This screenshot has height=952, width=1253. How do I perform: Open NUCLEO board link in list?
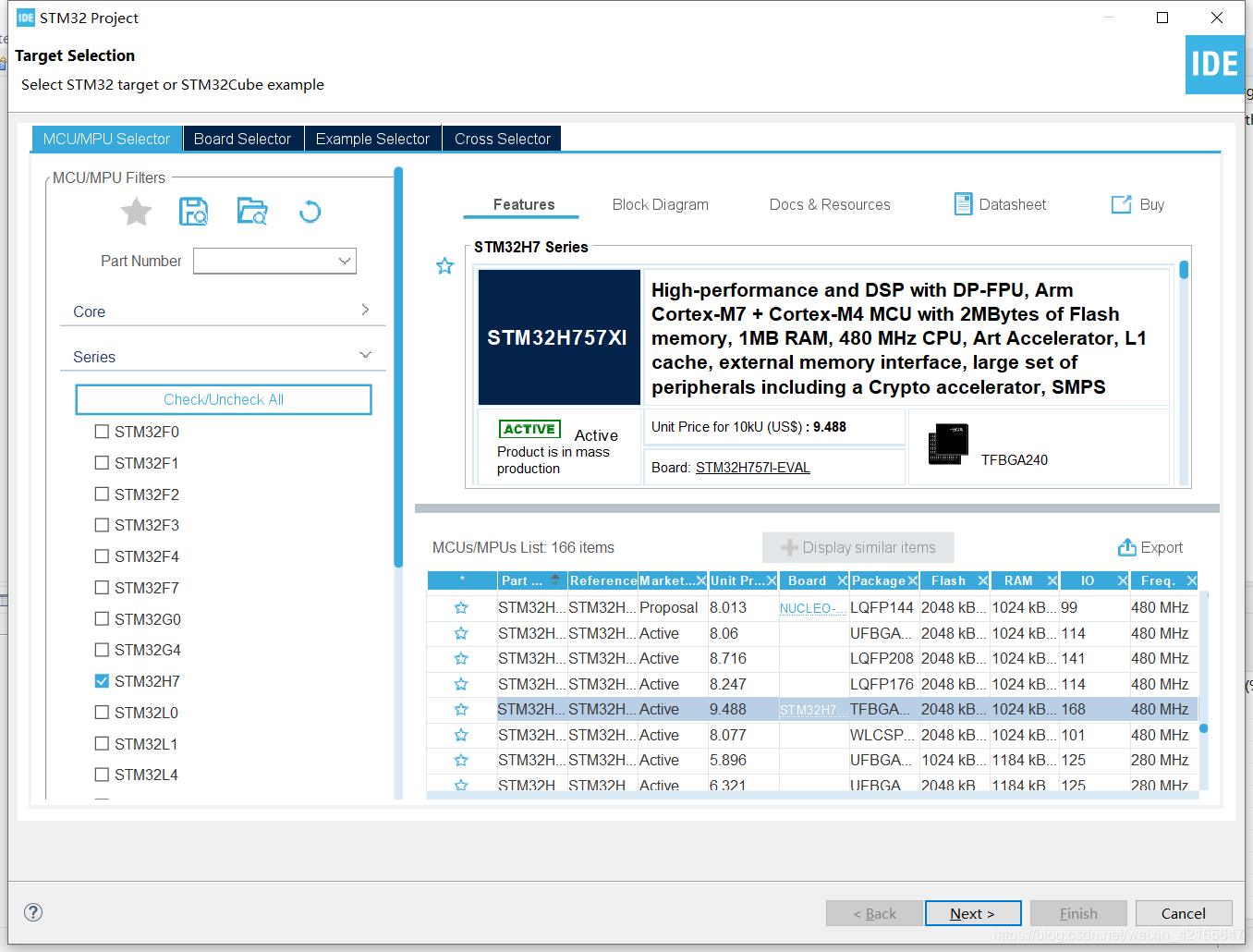tap(813, 608)
